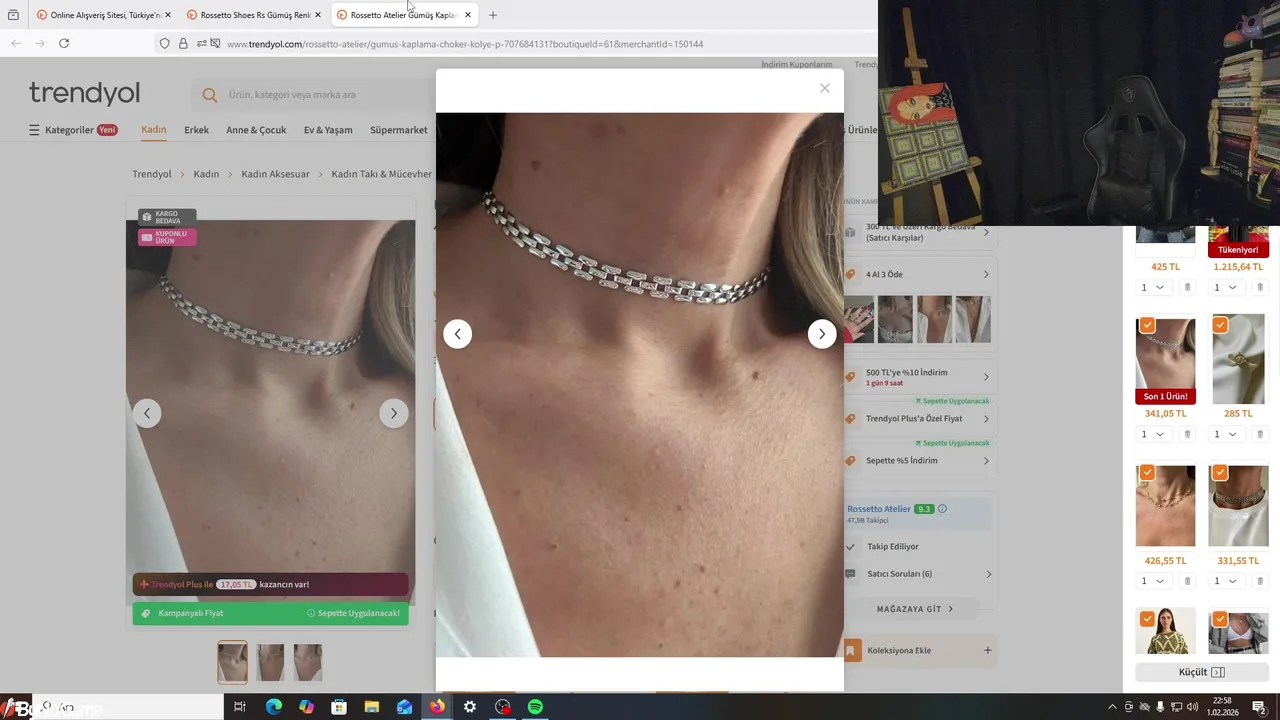Open quantity dropdown for 285 TL item
The image size is (1280, 720).
point(1226,435)
